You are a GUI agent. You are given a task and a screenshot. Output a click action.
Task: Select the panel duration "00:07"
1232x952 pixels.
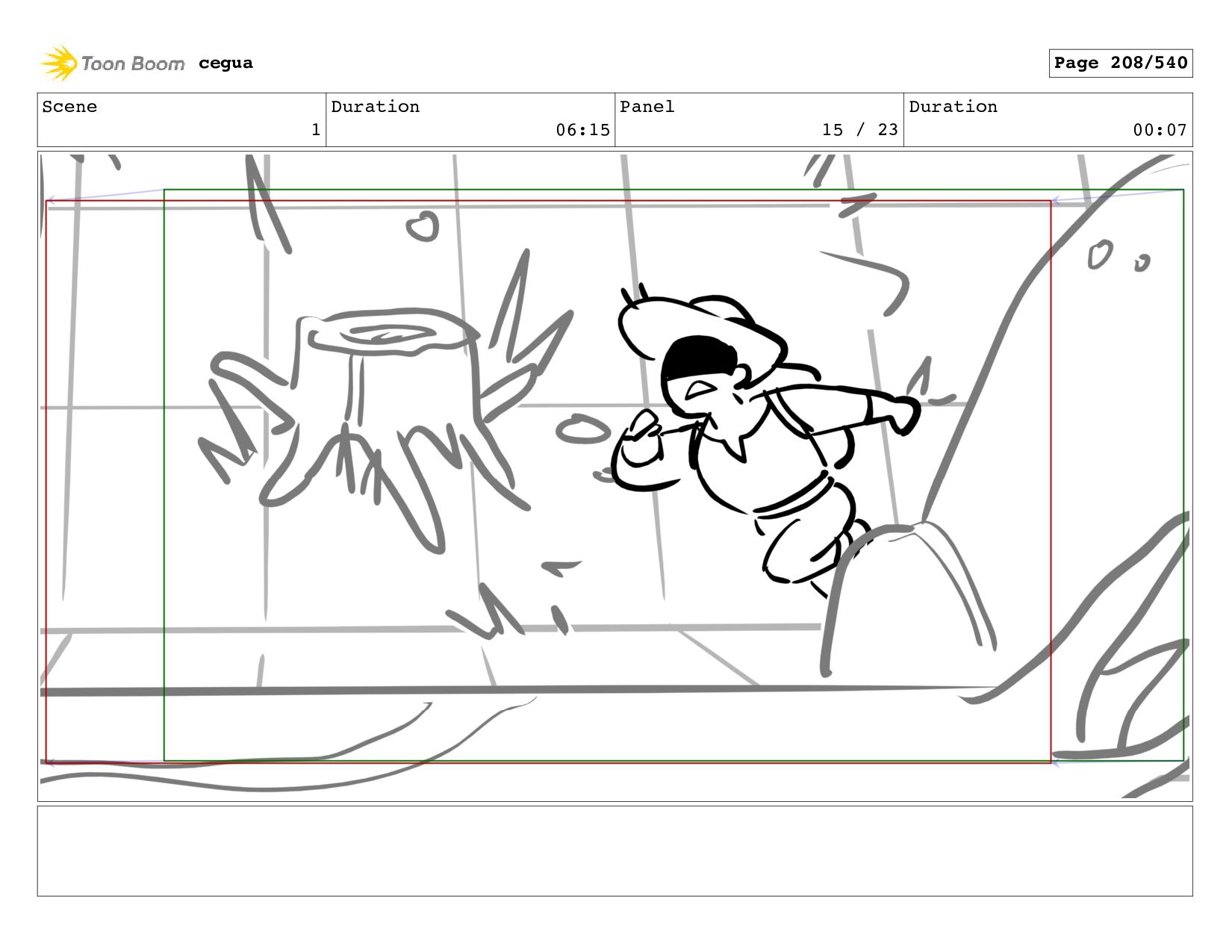[1160, 130]
